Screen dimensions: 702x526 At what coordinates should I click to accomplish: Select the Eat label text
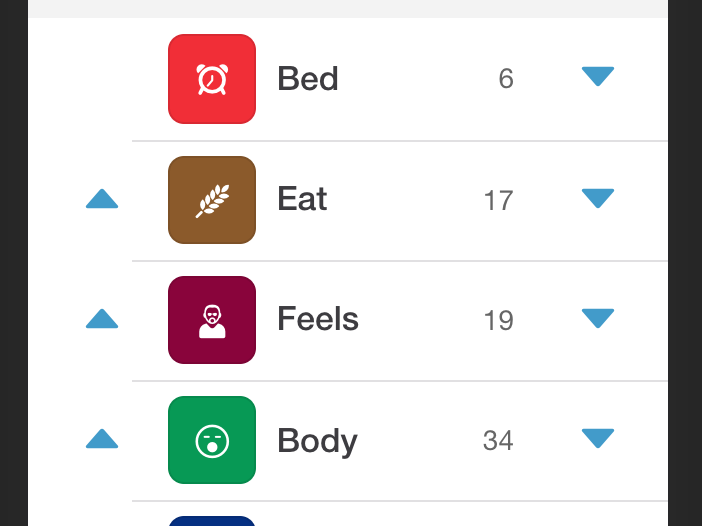[x=302, y=199]
